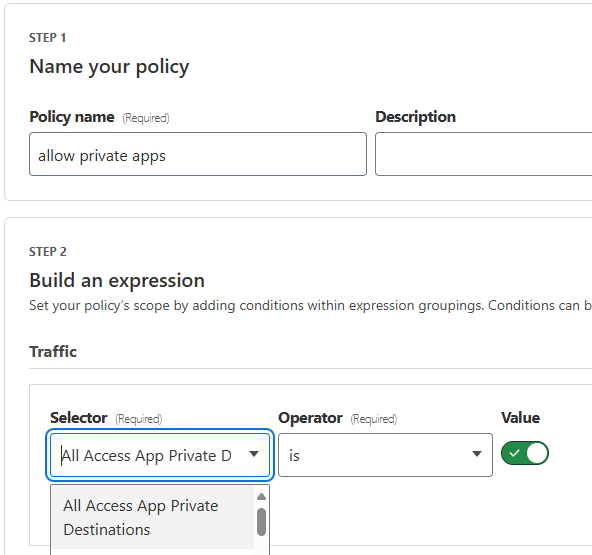Click the Selector dropdown caret arrow
Viewport: 592px width, 555px height.
[254, 454]
